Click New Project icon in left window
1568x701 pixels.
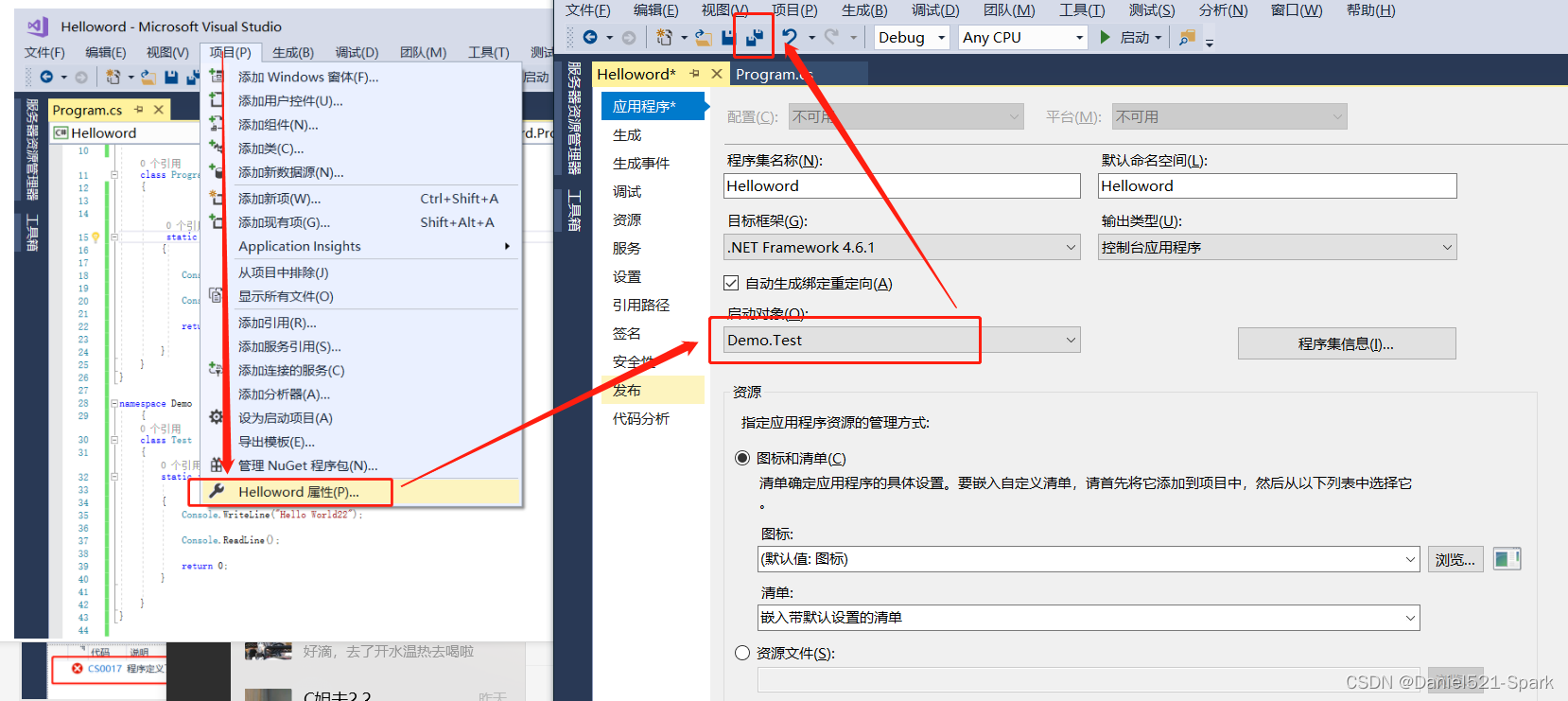coord(113,77)
